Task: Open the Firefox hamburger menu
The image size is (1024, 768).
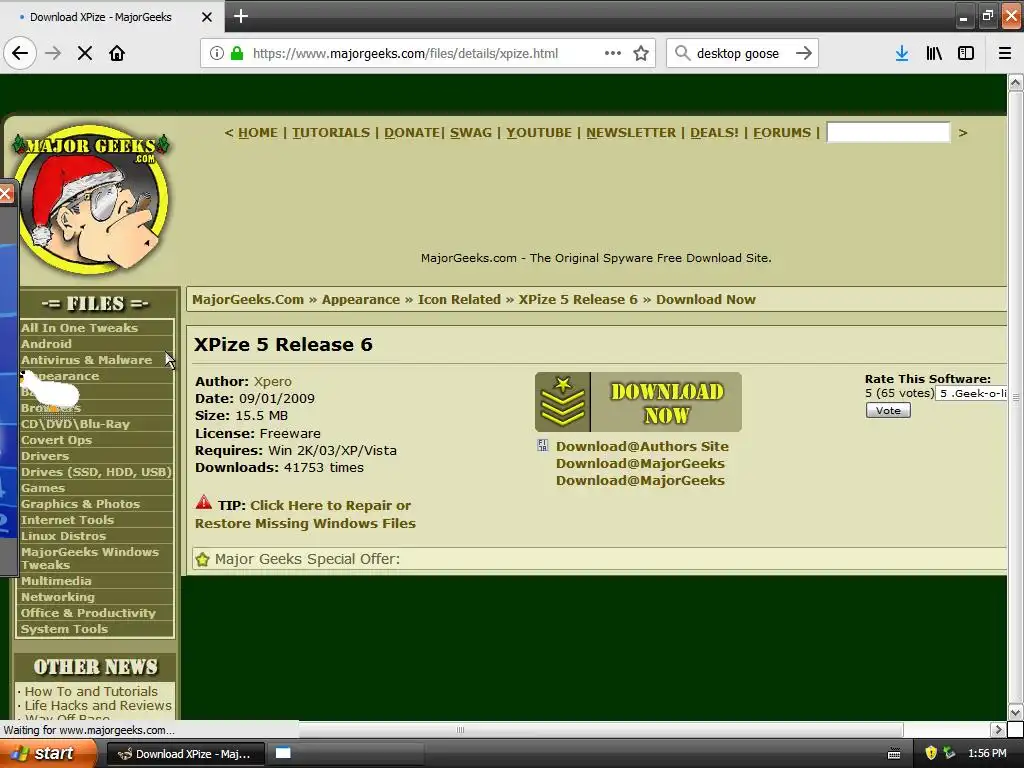Action: coord(1004,53)
